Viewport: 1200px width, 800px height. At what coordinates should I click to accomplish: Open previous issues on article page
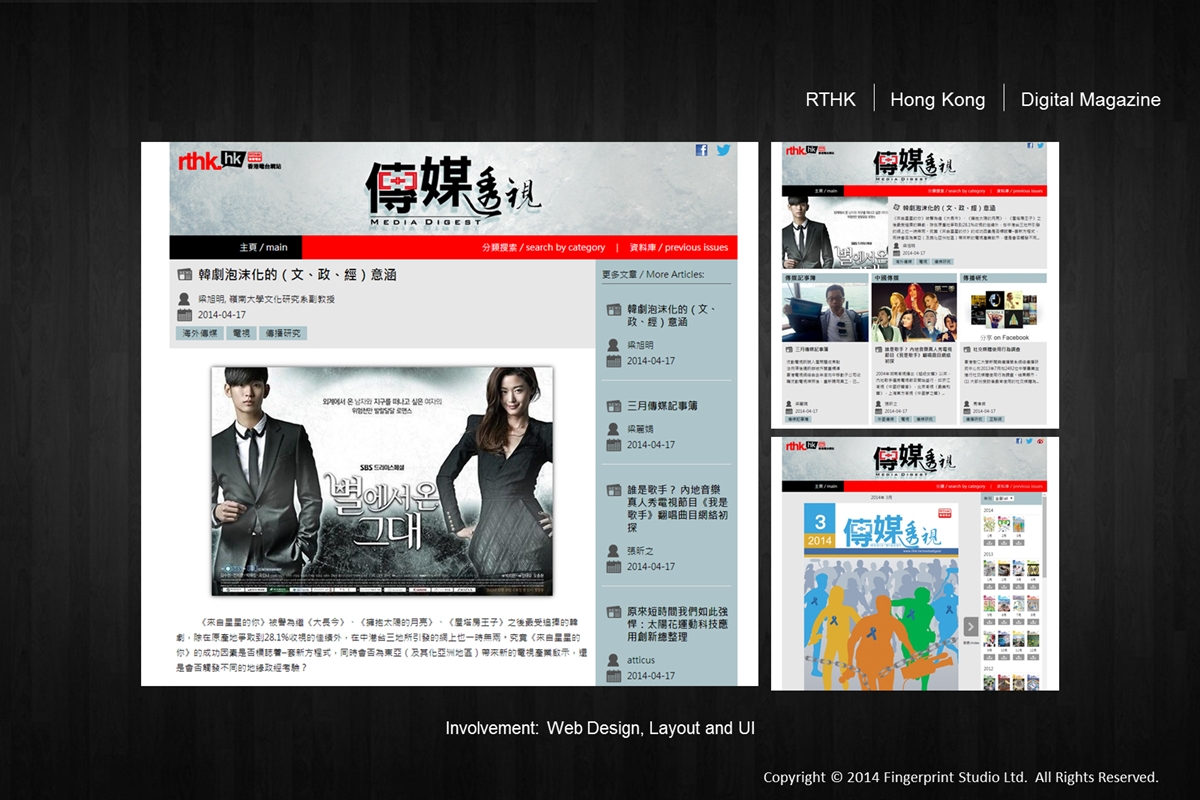coord(679,247)
